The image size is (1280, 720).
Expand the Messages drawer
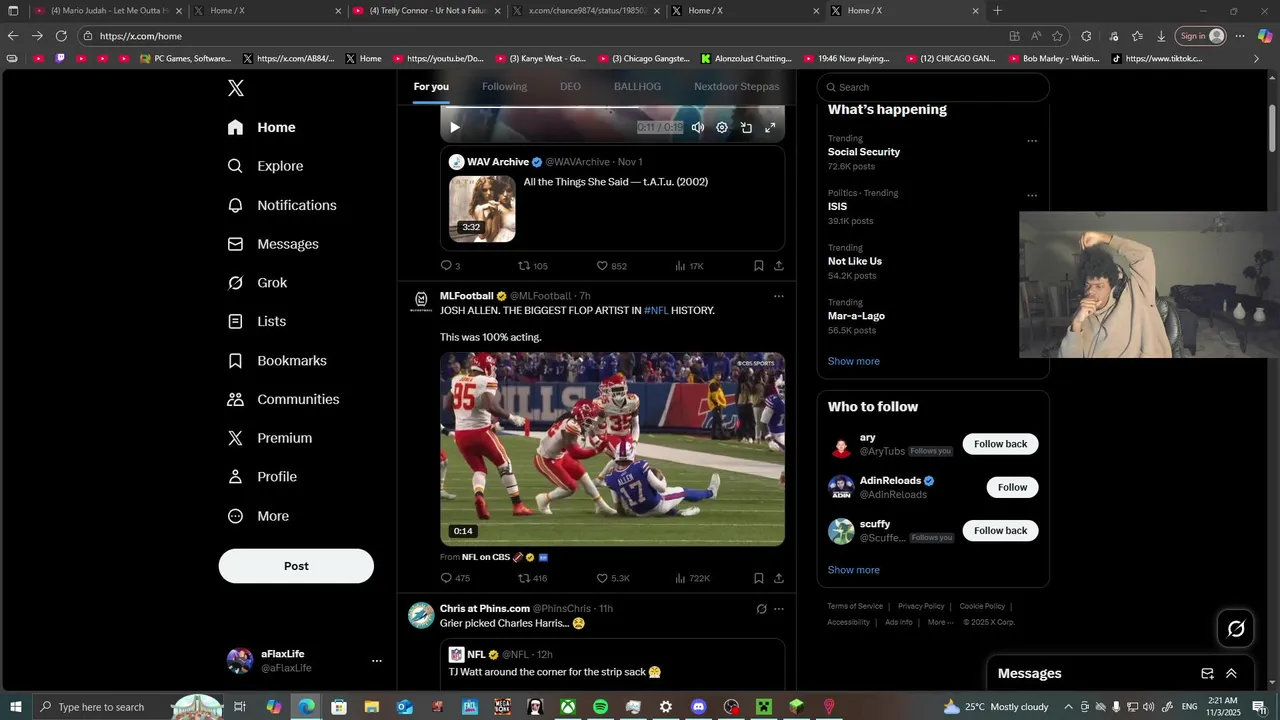click(x=1231, y=673)
